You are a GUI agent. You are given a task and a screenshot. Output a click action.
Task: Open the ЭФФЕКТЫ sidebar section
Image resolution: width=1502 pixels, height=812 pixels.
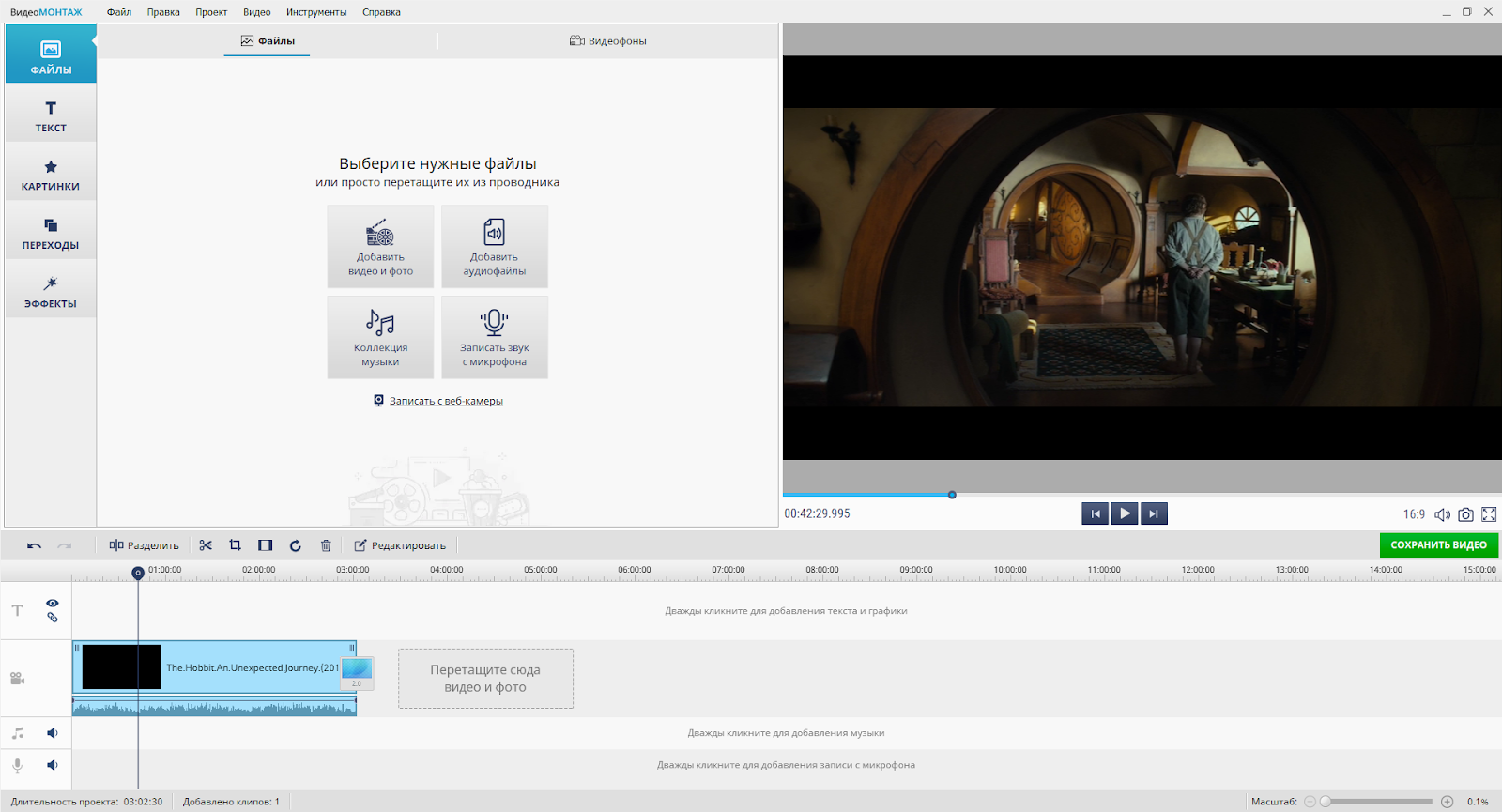pyautogui.click(x=51, y=291)
